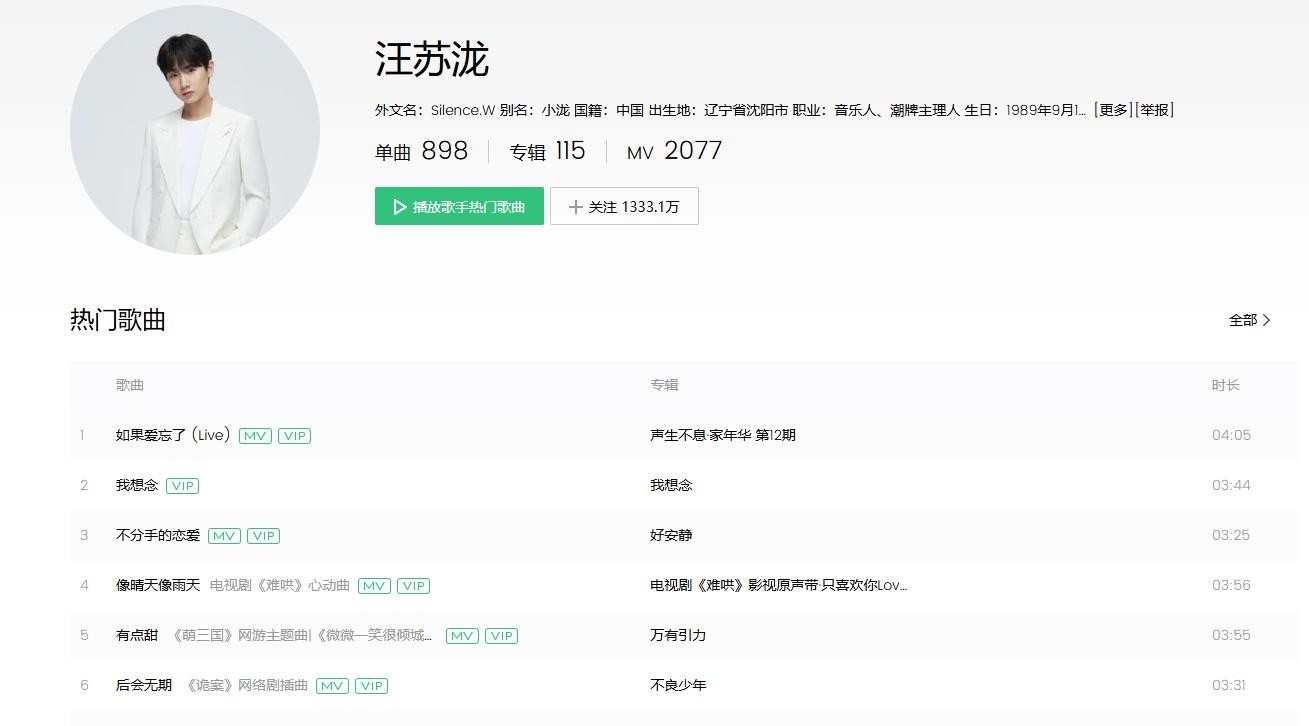The image size is (1309, 726).
Task: Click the artist's profile photo
Action: click(195, 130)
